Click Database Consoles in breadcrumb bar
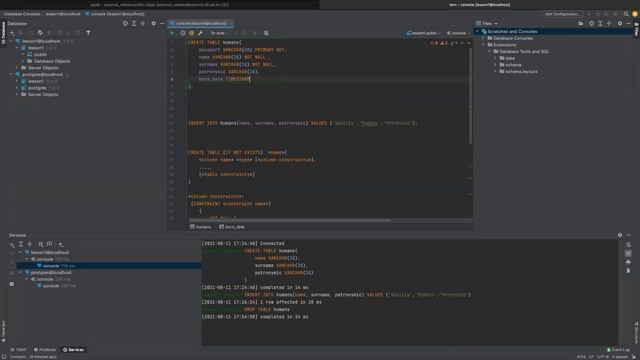 (22, 14)
